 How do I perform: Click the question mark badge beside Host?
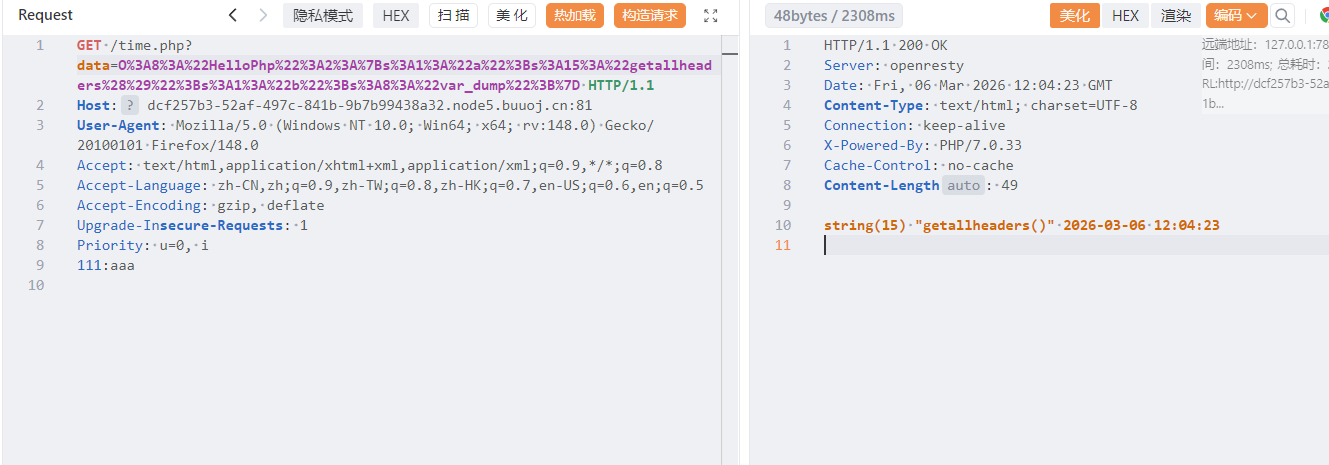click(x=130, y=105)
